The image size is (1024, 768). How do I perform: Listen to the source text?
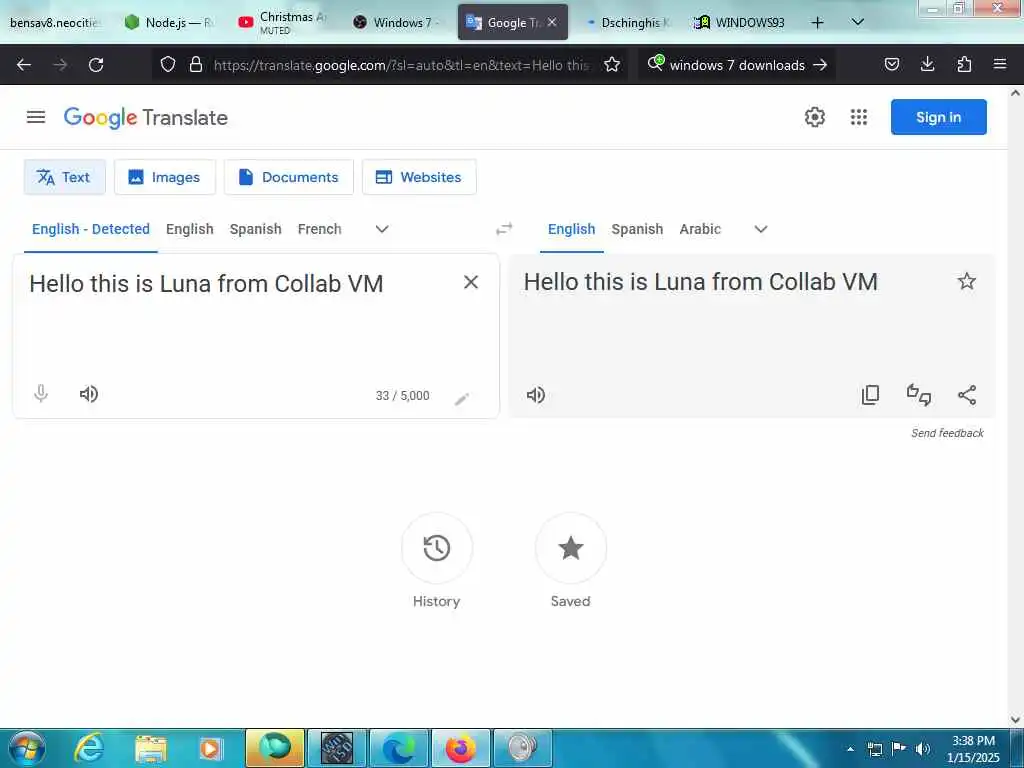89,394
